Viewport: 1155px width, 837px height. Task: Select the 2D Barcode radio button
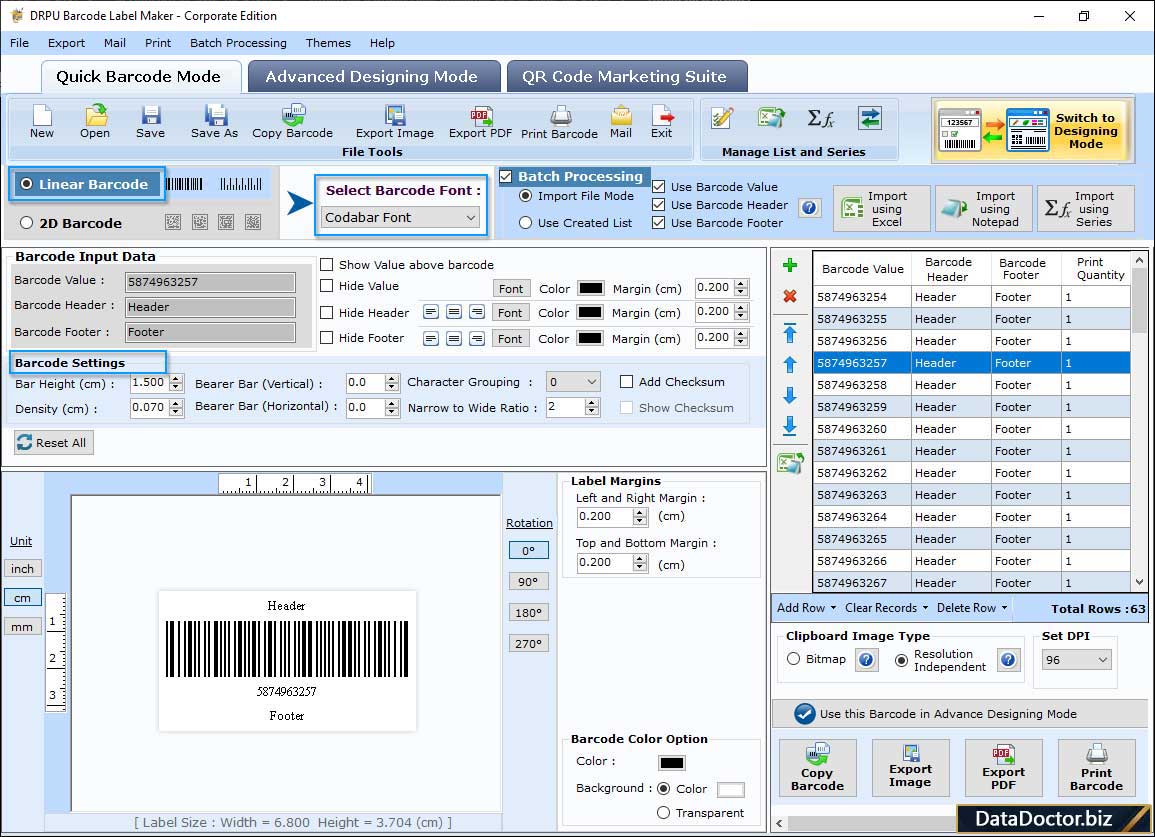pyautogui.click(x=27, y=223)
